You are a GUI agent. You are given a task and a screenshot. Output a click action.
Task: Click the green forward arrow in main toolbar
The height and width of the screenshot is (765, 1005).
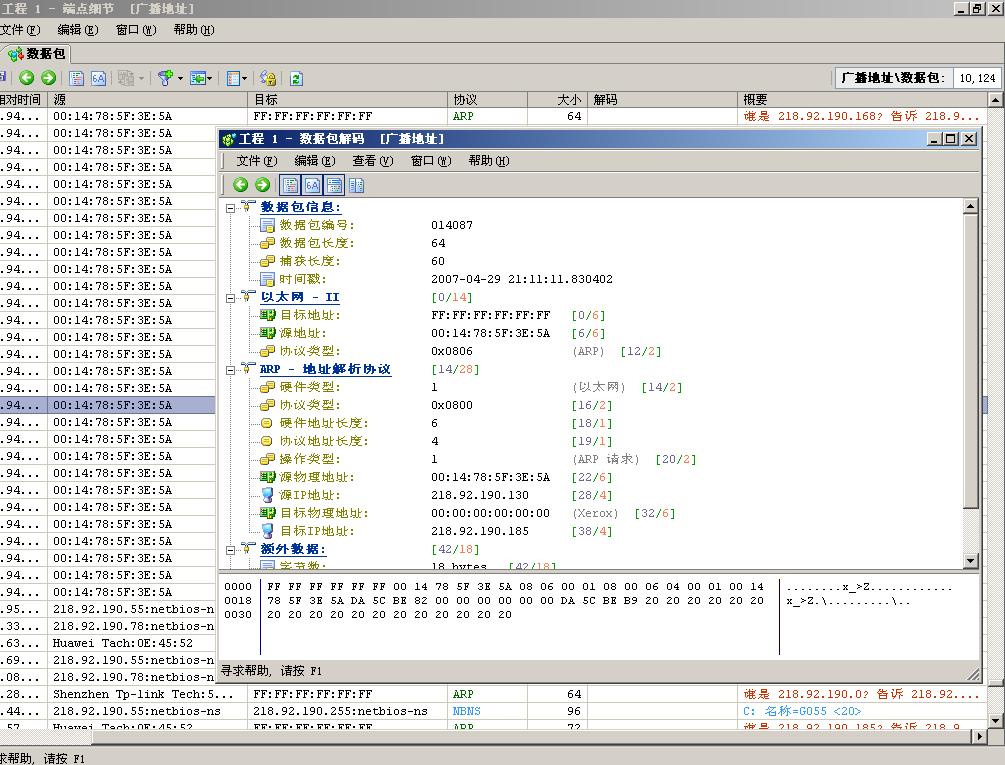coord(47,78)
